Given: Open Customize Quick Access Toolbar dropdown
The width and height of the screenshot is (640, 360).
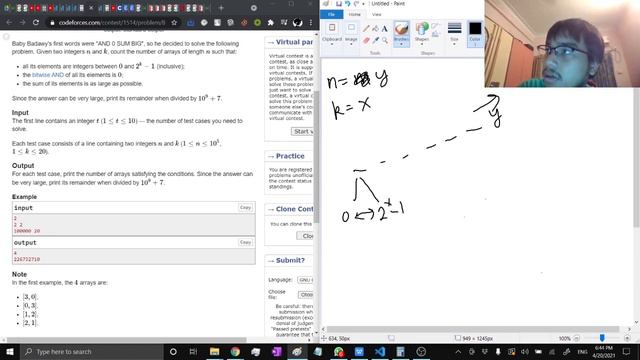Looking at the screenshot, I should pos(363,4).
